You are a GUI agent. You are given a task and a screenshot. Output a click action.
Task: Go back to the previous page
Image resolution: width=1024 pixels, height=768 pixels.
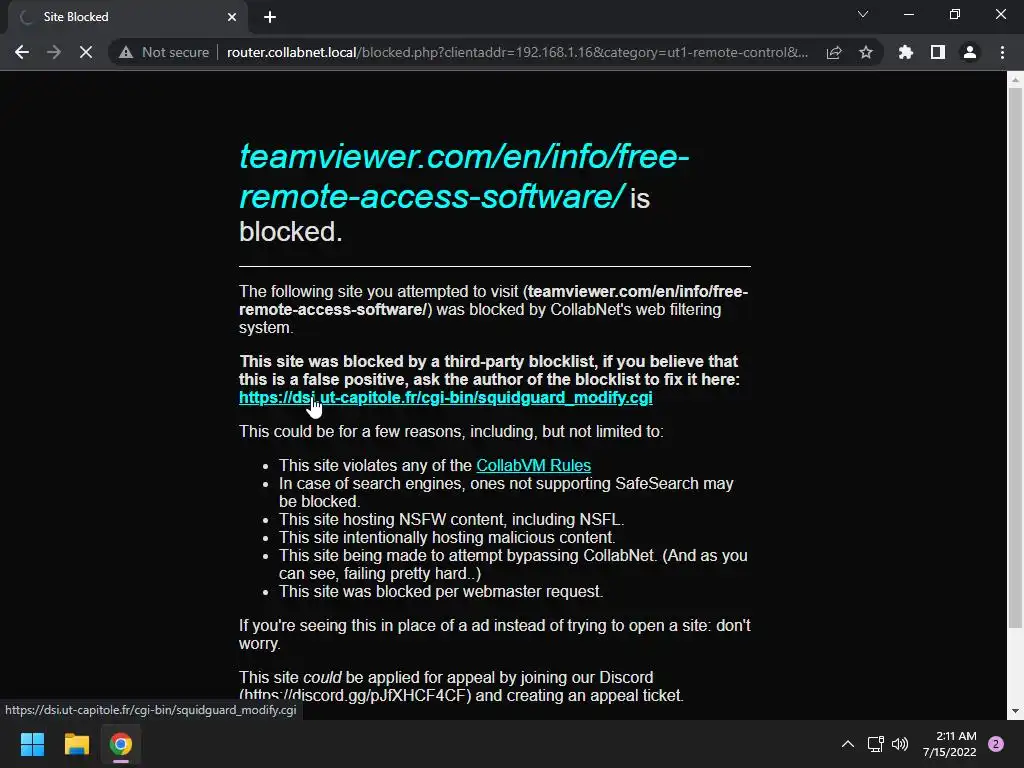tap(22, 52)
